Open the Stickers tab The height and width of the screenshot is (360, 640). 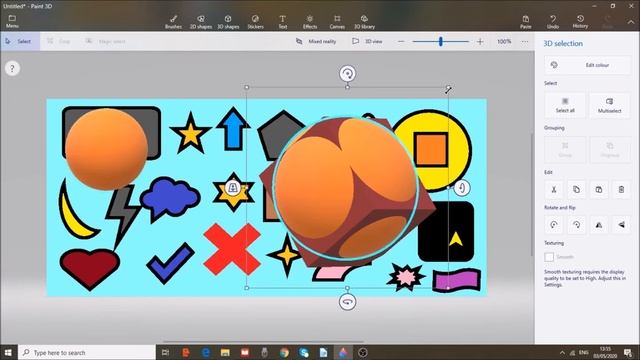click(x=256, y=22)
